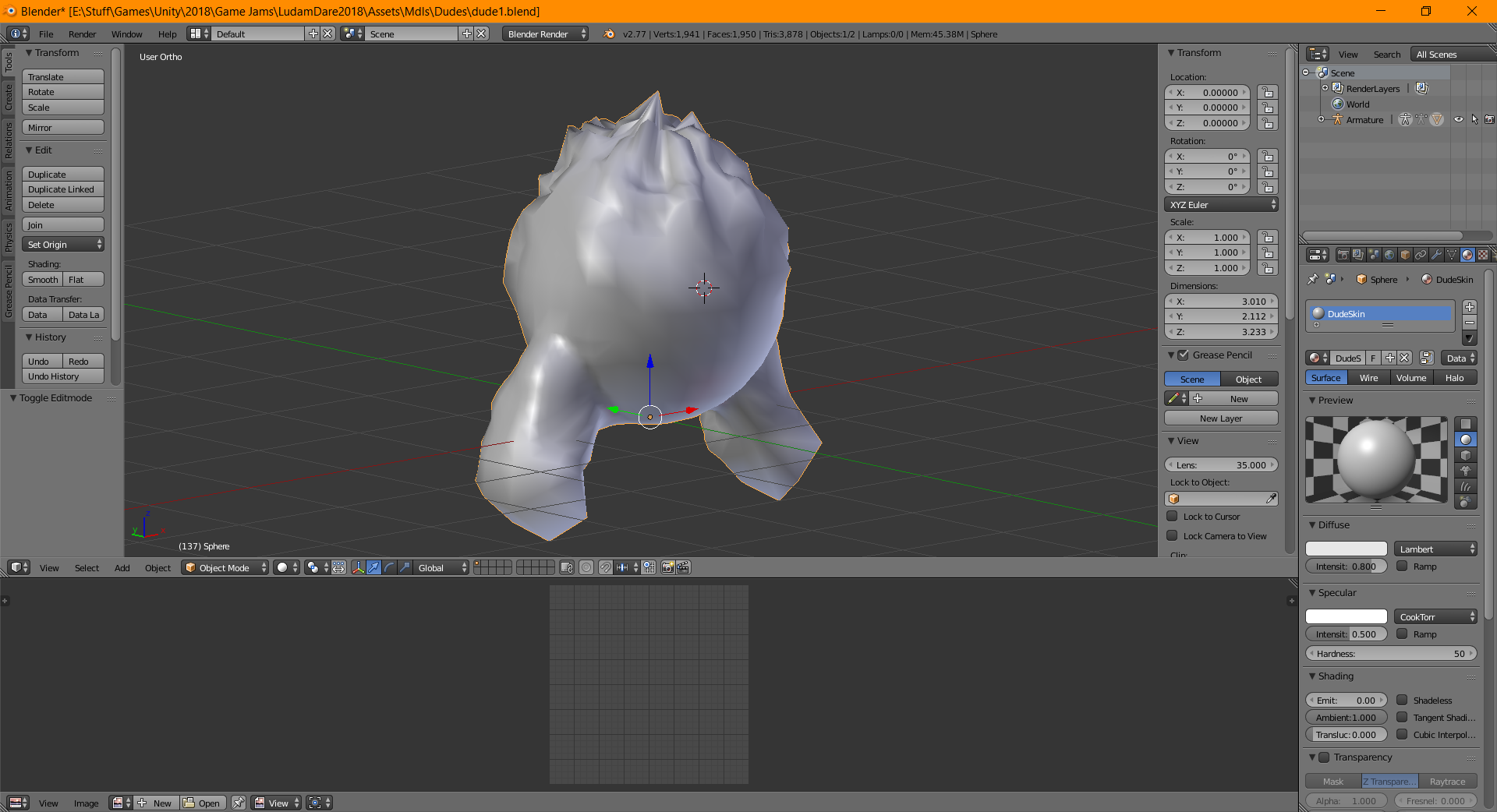Open the Blender Render engine dropdown
Image resolution: width=1497 pixels, height=812 pixels.
[x=545, y=34]
